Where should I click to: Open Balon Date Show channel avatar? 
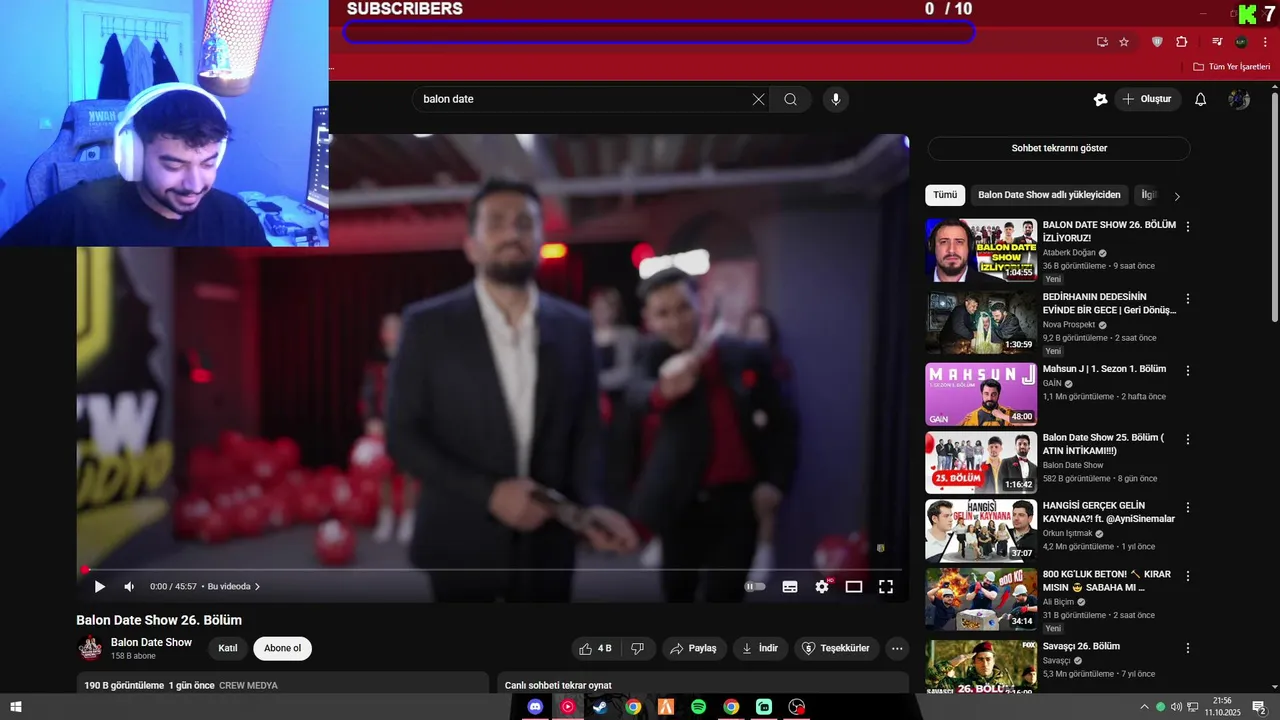pyautogui.click(x=90, y=648)
